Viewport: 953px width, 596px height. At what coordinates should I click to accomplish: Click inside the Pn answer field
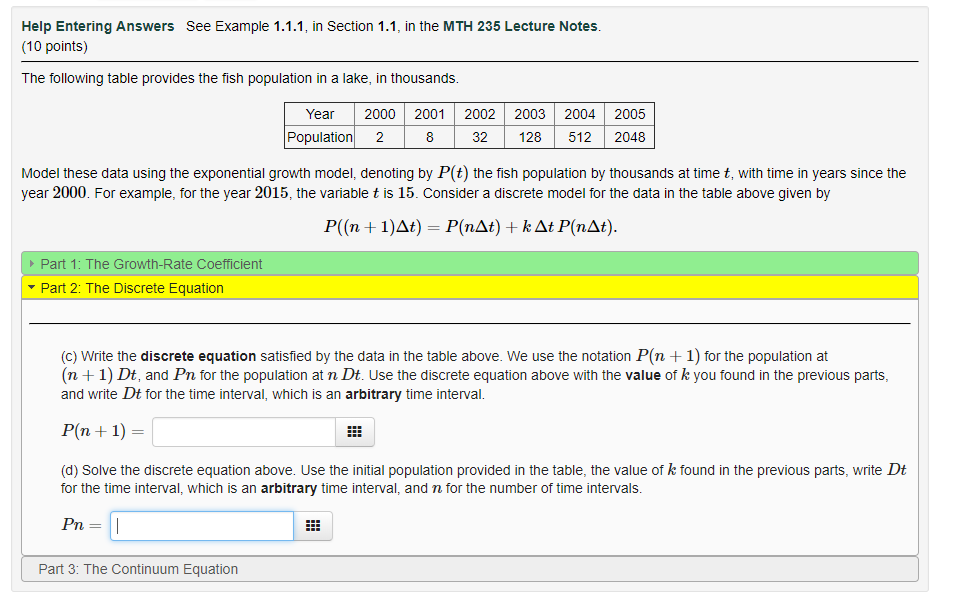click(200, 524)
